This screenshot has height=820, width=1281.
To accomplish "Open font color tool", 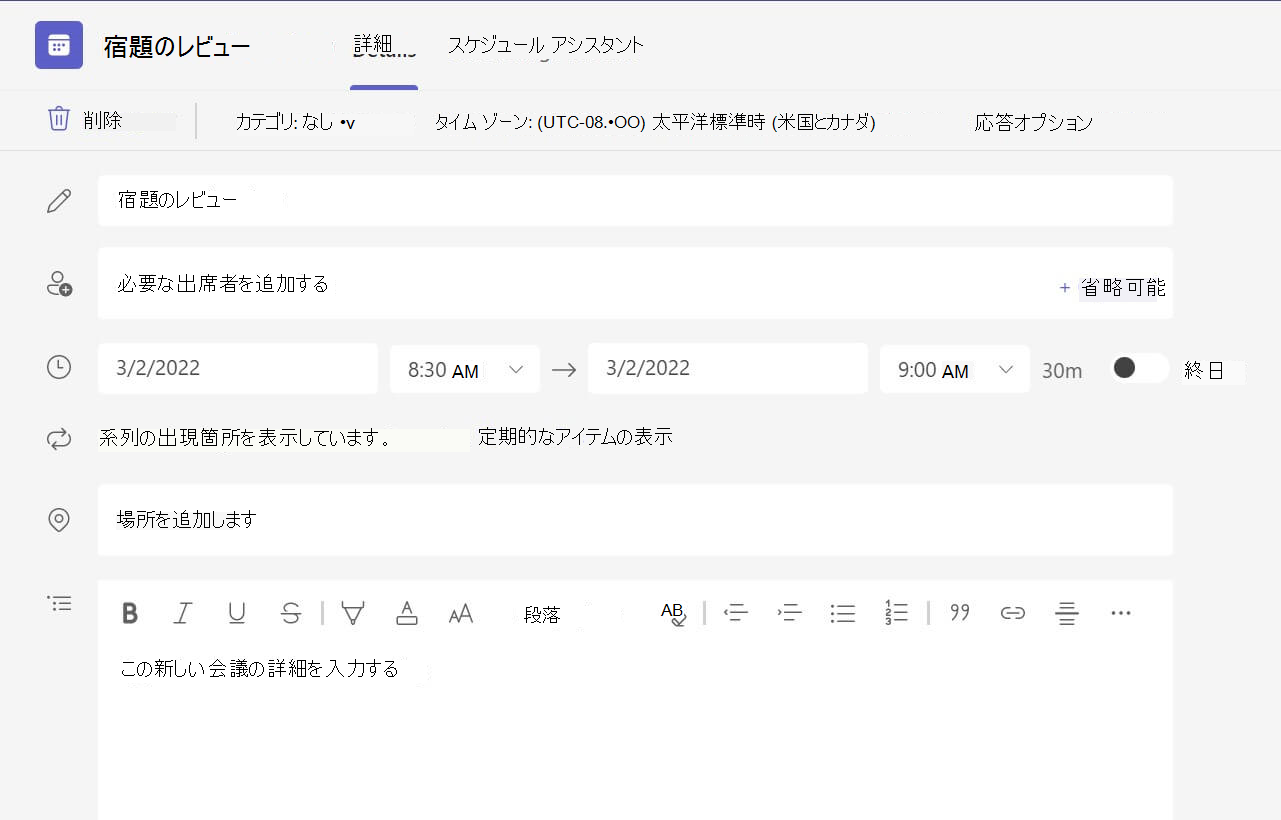I will [x=407, y=614].
